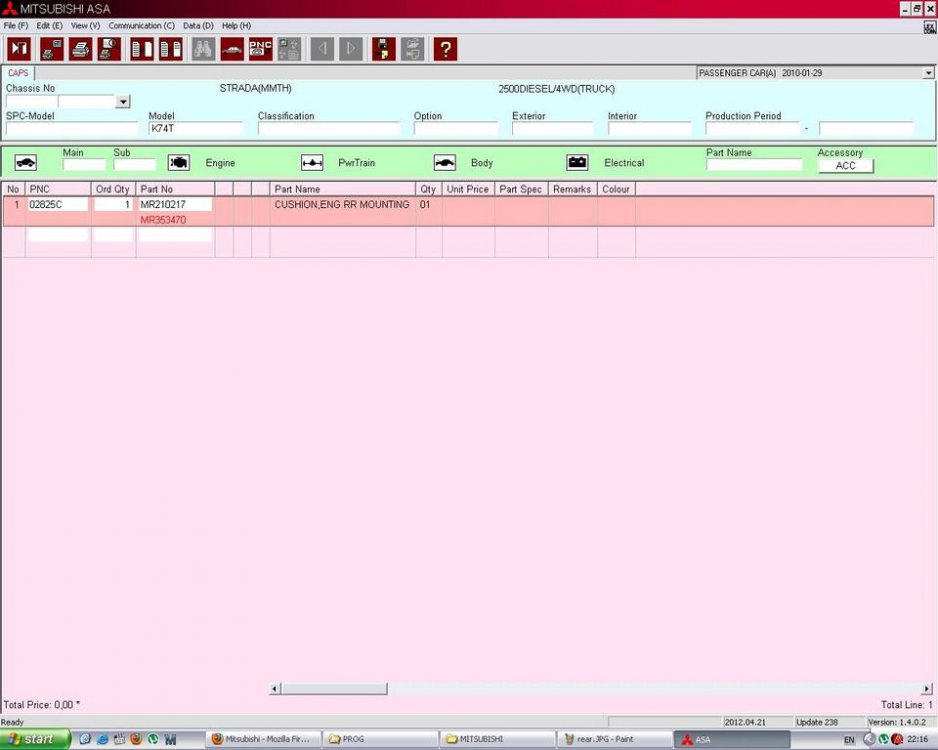Click the print-with-screen toolbar icon
938x750 pixels.
click(x=51, y=48)
